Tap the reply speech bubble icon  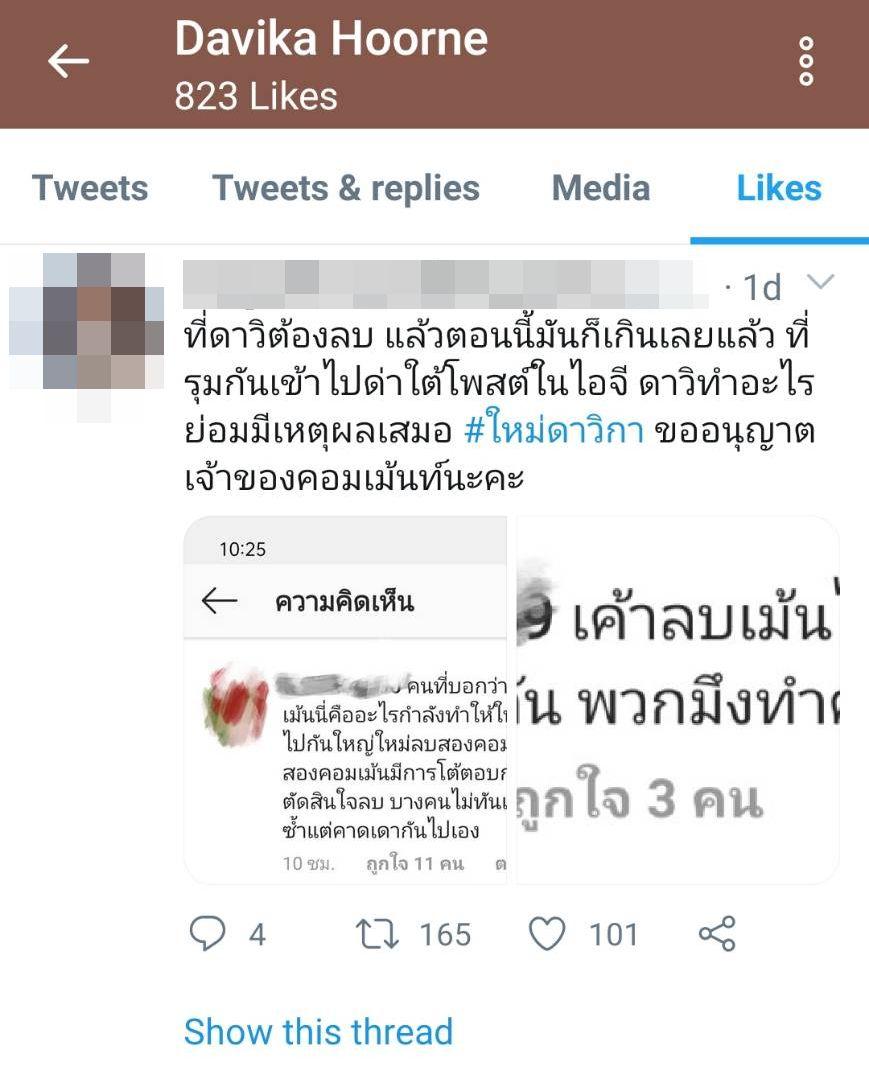click(x=208, y=933)
